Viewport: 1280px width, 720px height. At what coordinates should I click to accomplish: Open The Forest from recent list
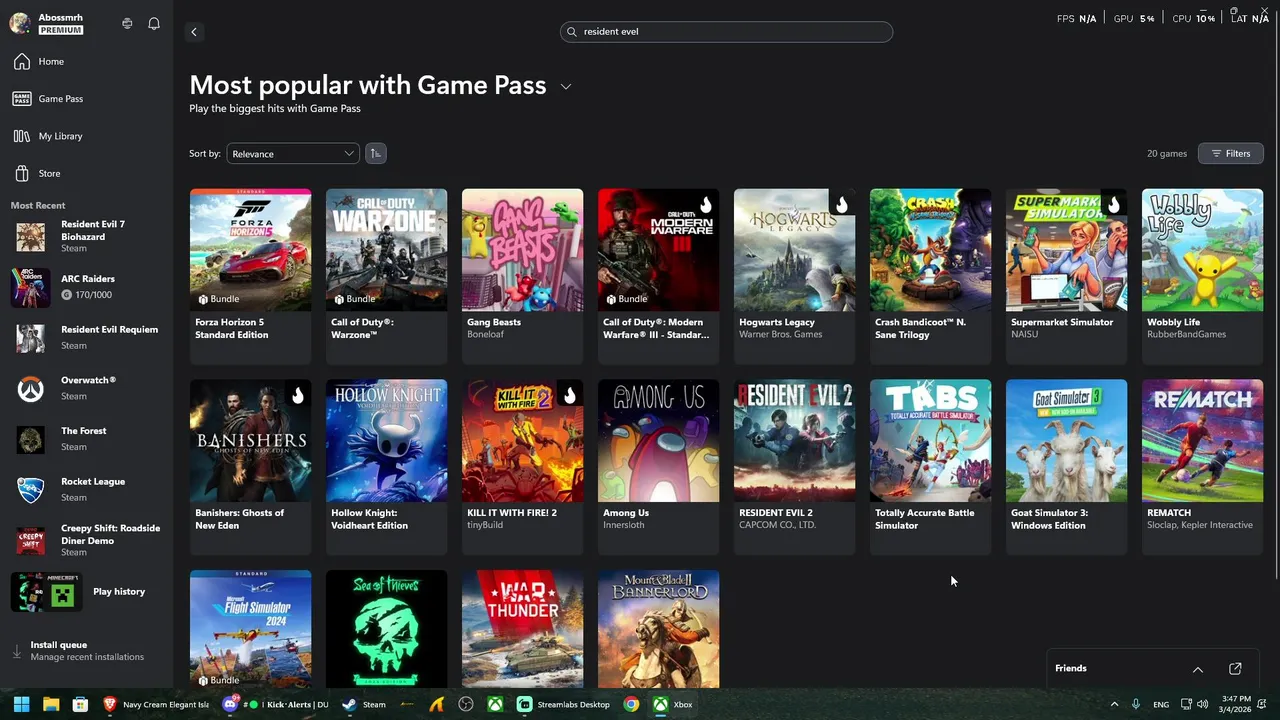tap(86, 439)
